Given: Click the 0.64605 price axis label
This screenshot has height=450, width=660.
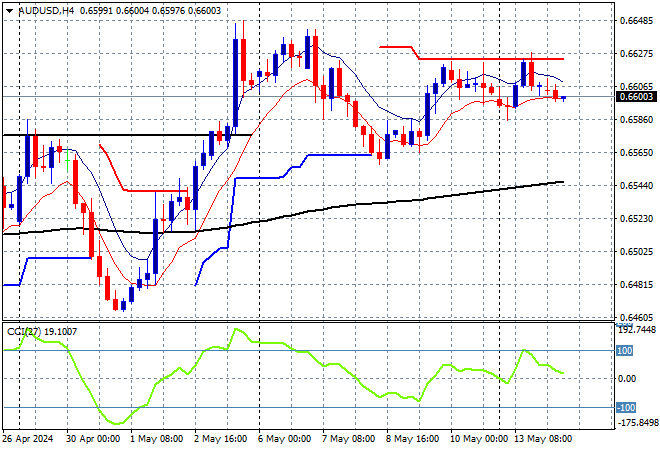Looking at the screenshot, I should coord(637,317).
